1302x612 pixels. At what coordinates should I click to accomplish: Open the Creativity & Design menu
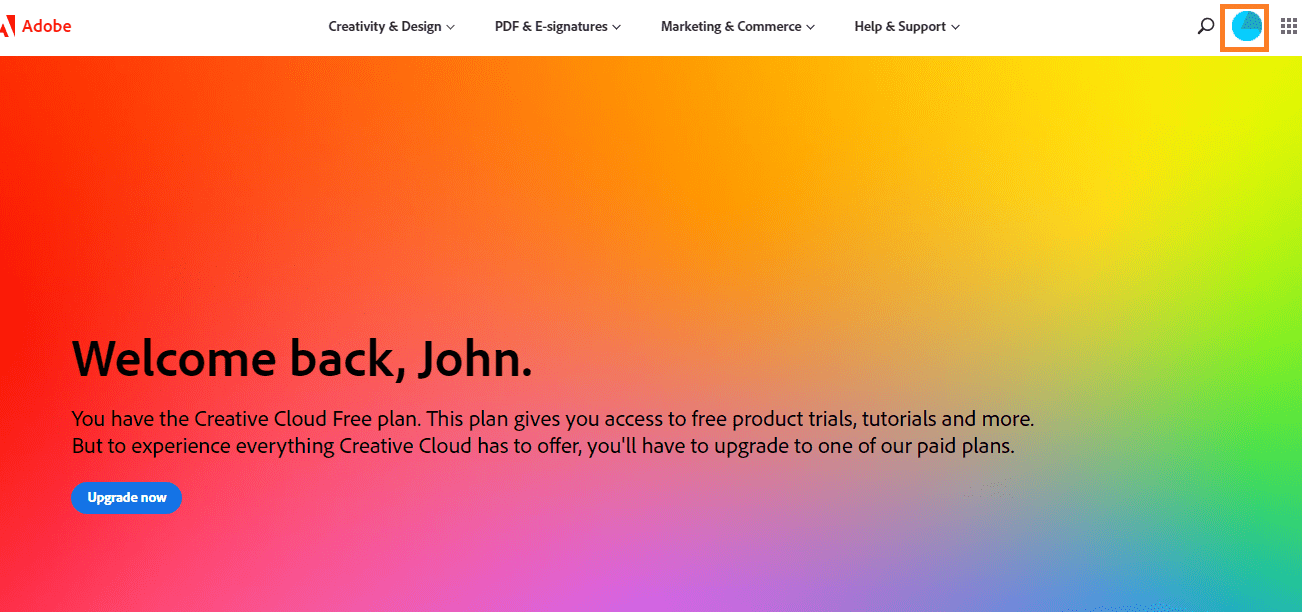pyautogui.click(x=385, y=26)
